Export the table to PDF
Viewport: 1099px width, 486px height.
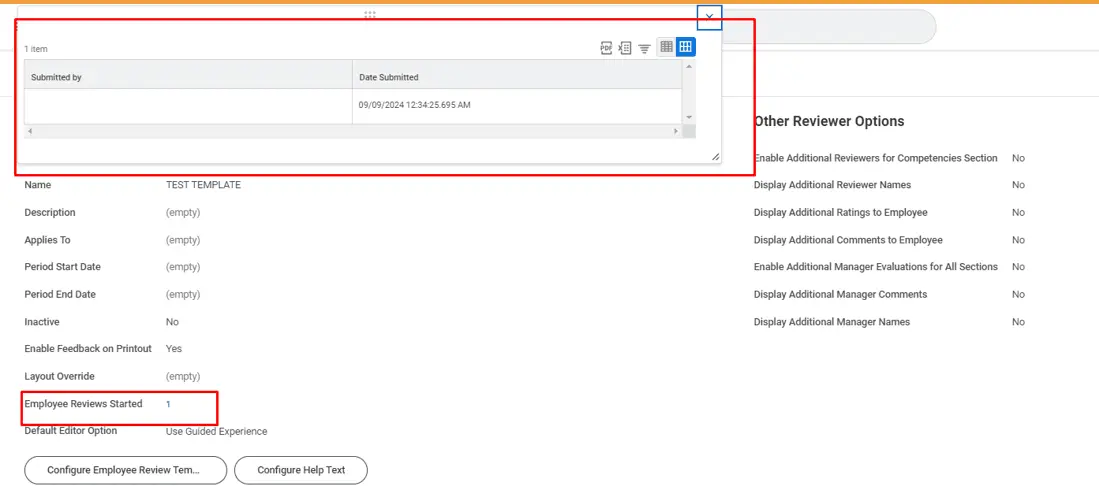tap(606, 47)
